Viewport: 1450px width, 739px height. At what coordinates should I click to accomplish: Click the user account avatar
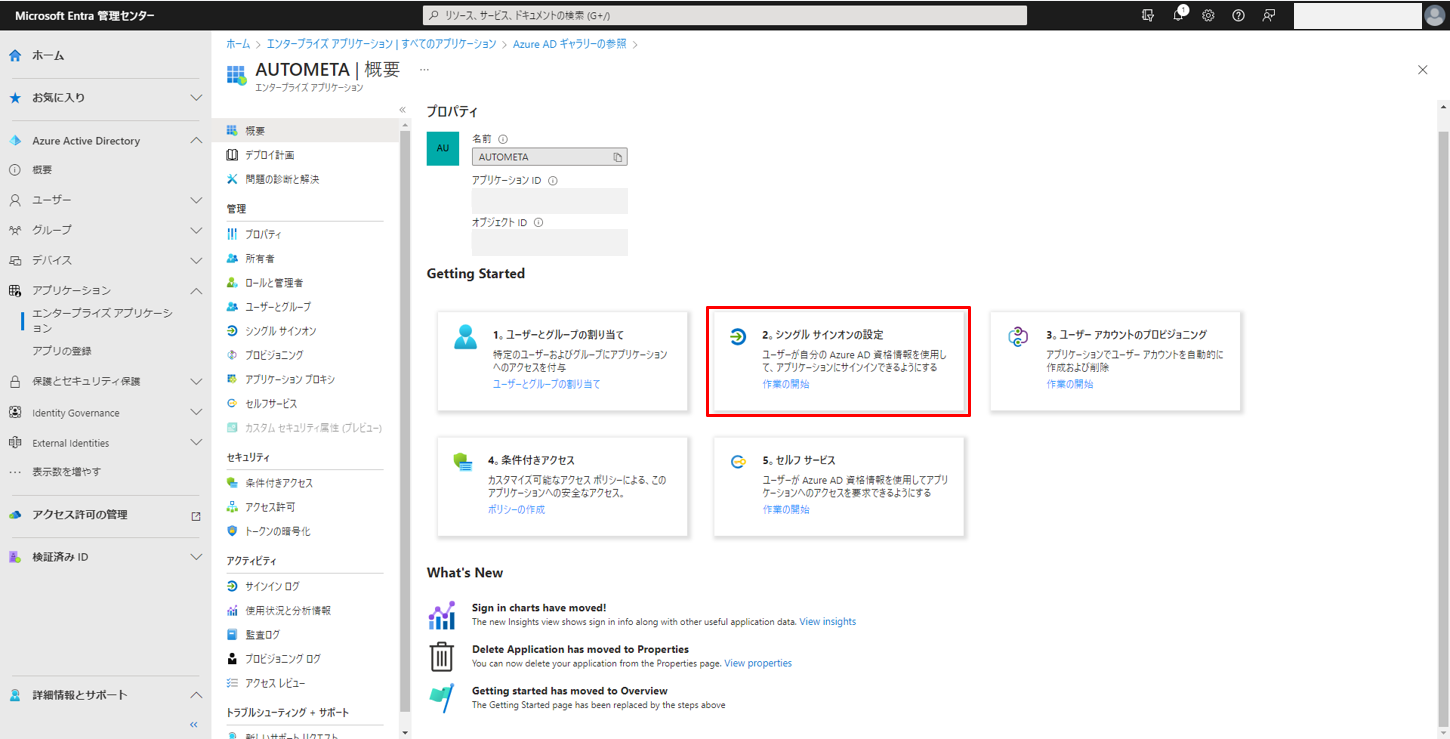[x=1435, y=15]
